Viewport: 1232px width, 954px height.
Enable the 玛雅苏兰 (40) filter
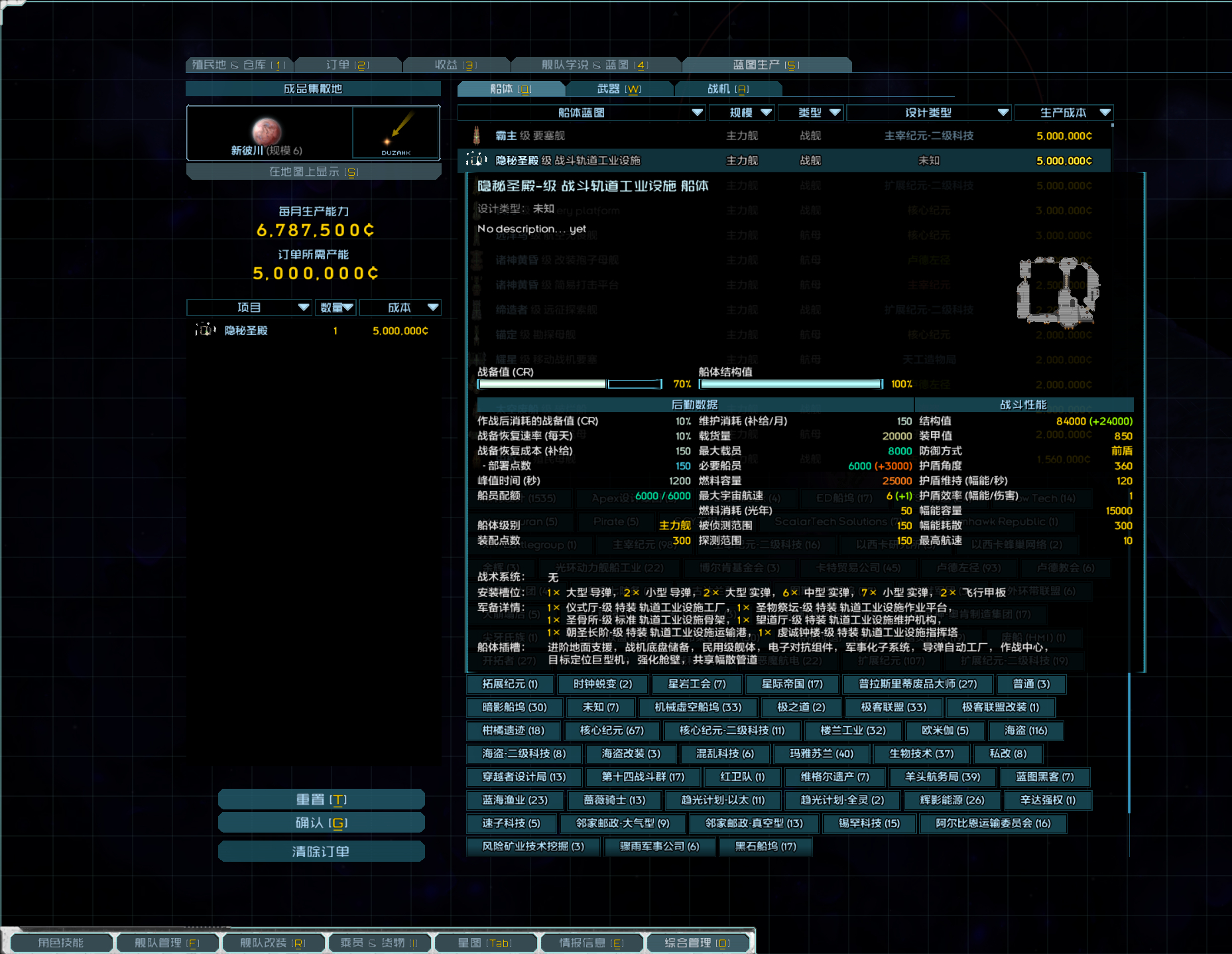coord(822,754)
